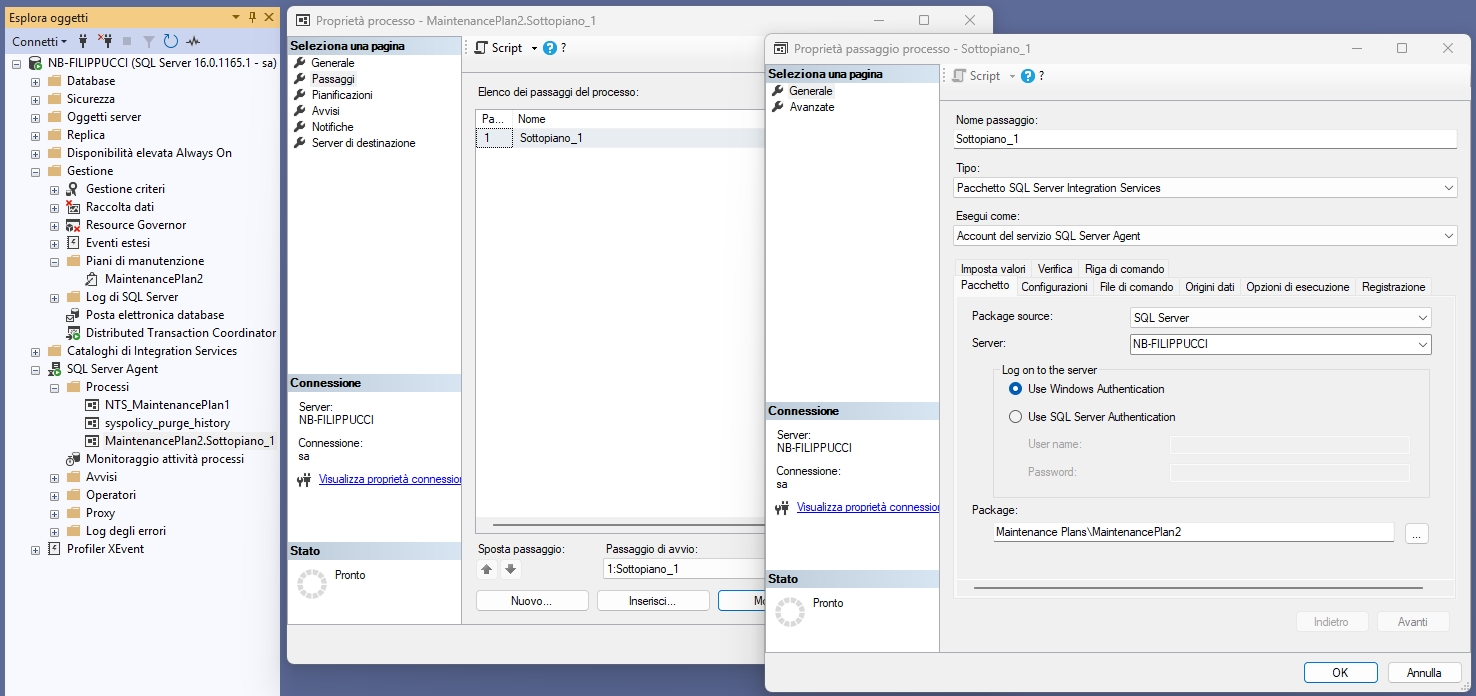
Task: Click the Monitoraggio attività processi icon
Action: coord(73,459)
